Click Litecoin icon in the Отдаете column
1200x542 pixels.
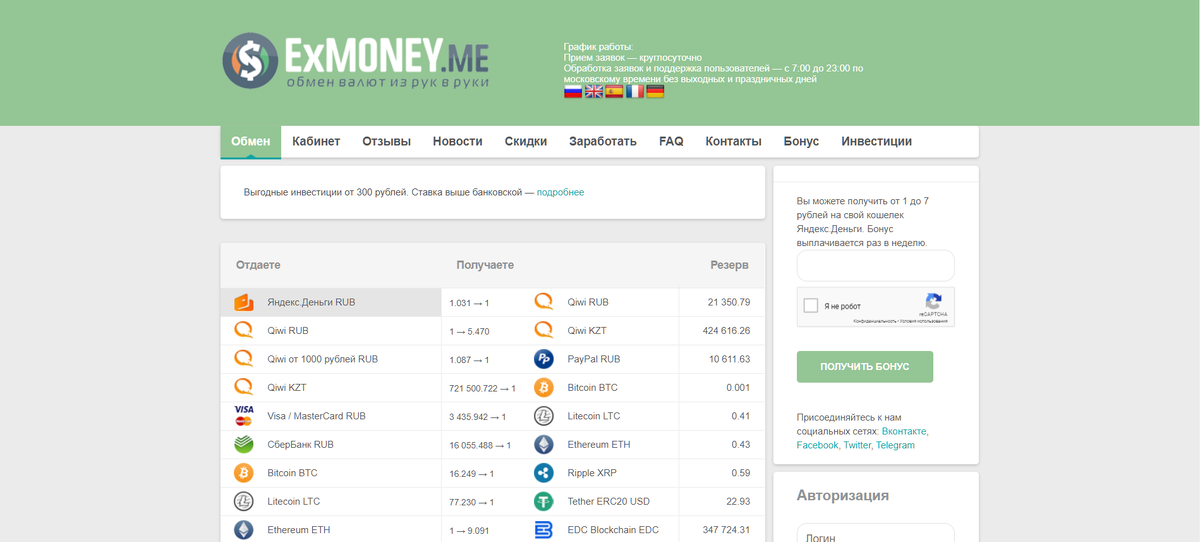point(243,501)
